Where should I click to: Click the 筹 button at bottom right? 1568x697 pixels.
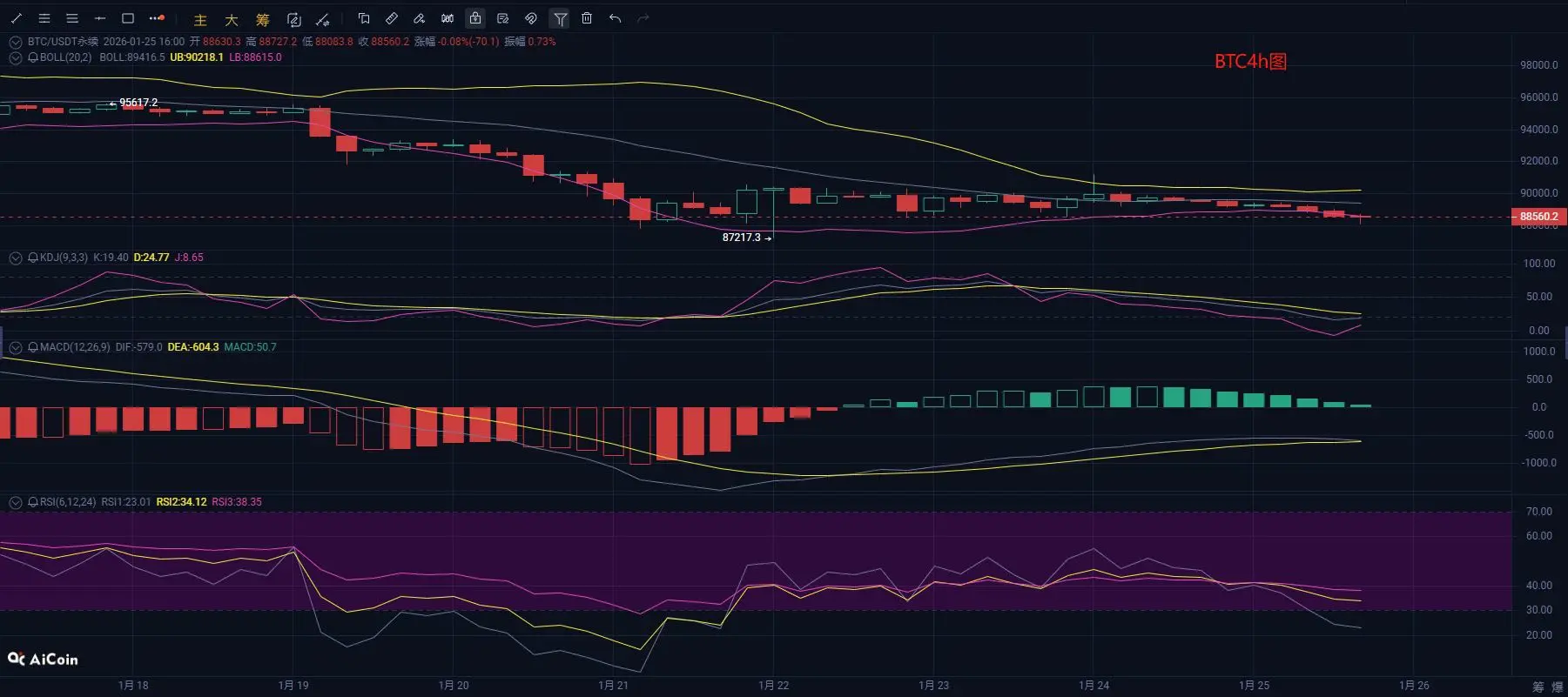click(1538, 687)
